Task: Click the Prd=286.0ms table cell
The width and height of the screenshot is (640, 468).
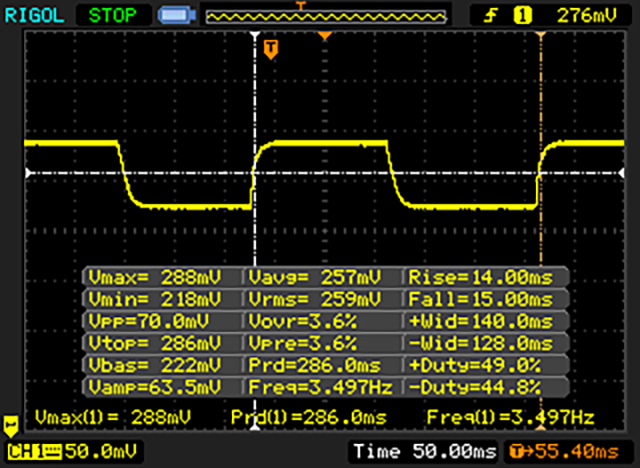Action: click(322, 365)
